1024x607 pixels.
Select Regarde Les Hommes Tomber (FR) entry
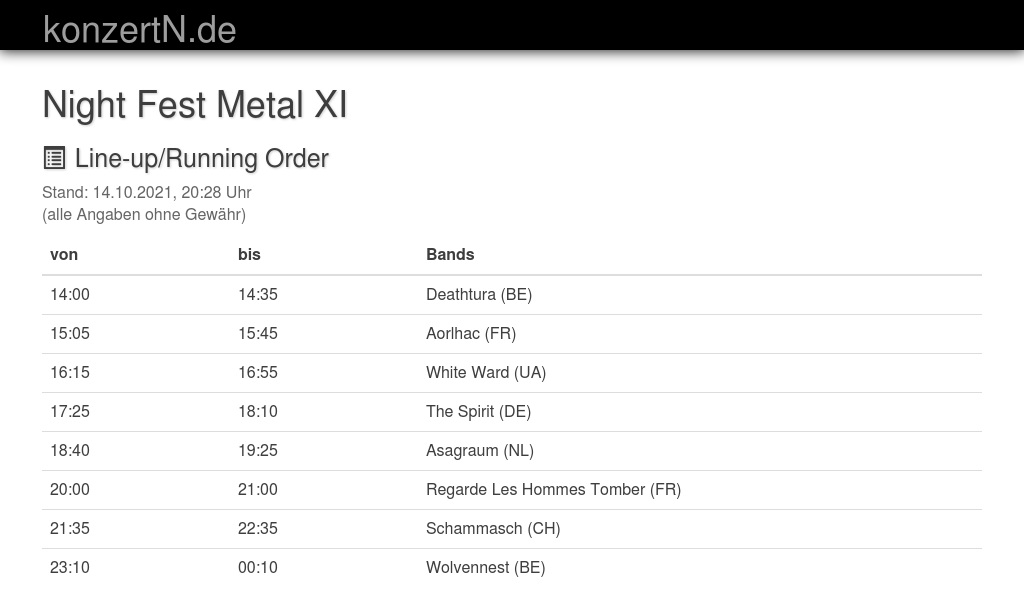click(553, 489)
